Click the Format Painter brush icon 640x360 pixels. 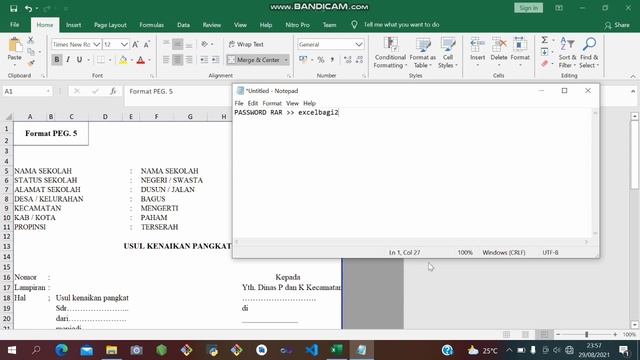[31, 63]
